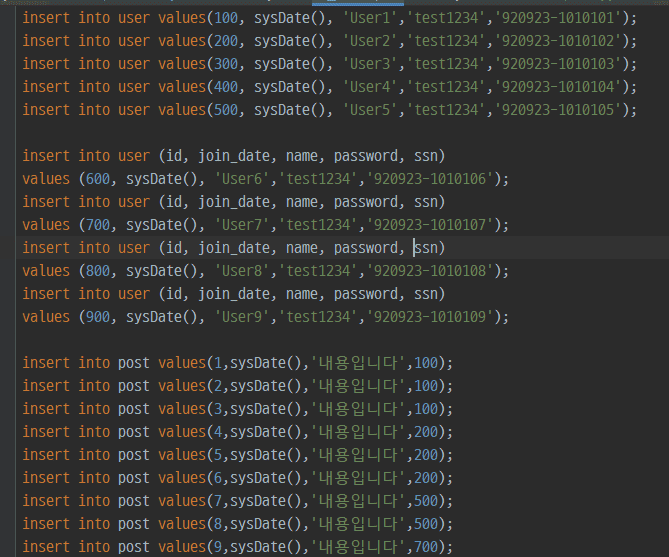
Task: Click user id 200 ending the post 6 line
Action: coord(426,478)
